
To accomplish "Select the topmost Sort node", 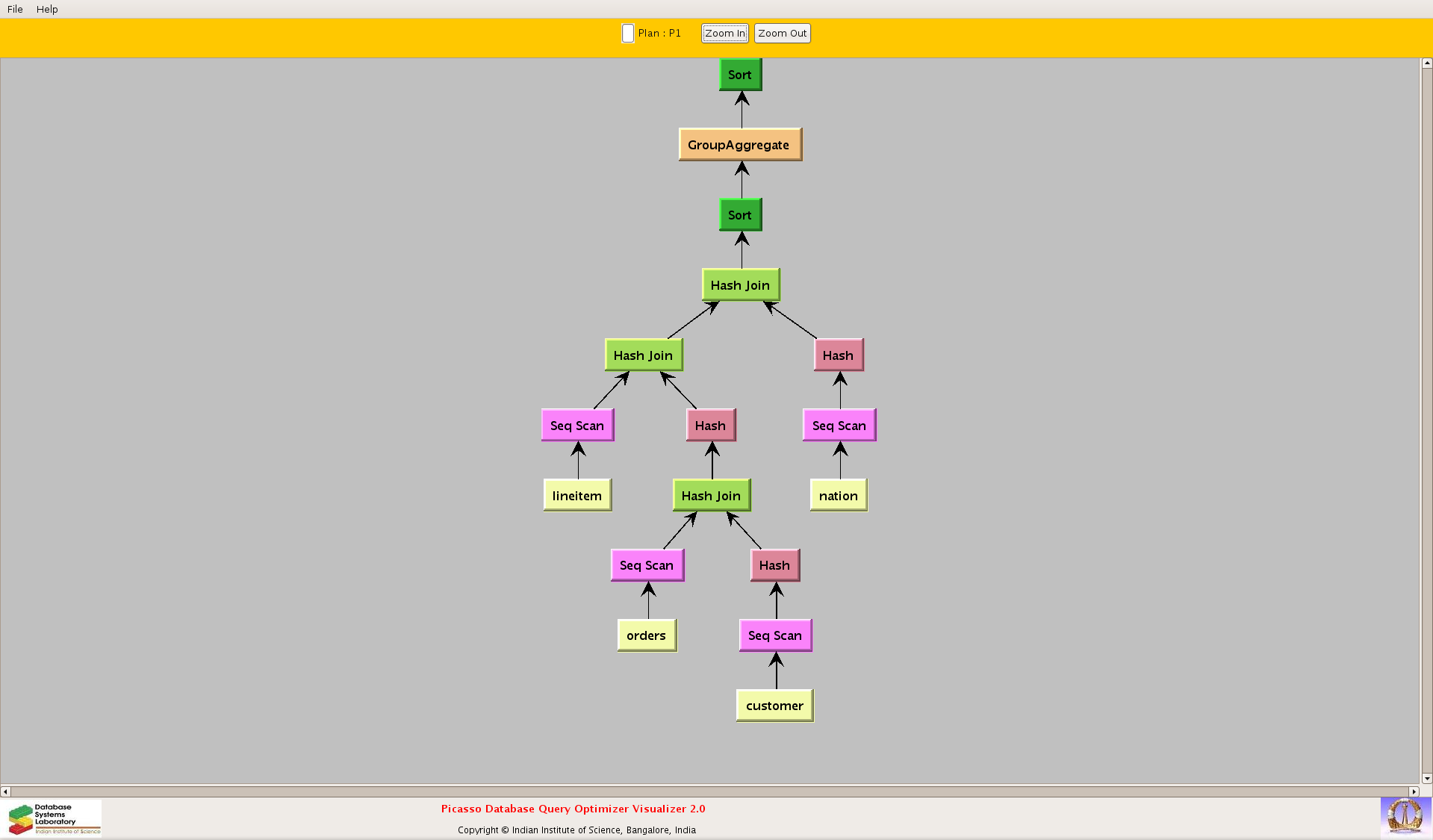I will pyautogui.click(x=740, y=75).
